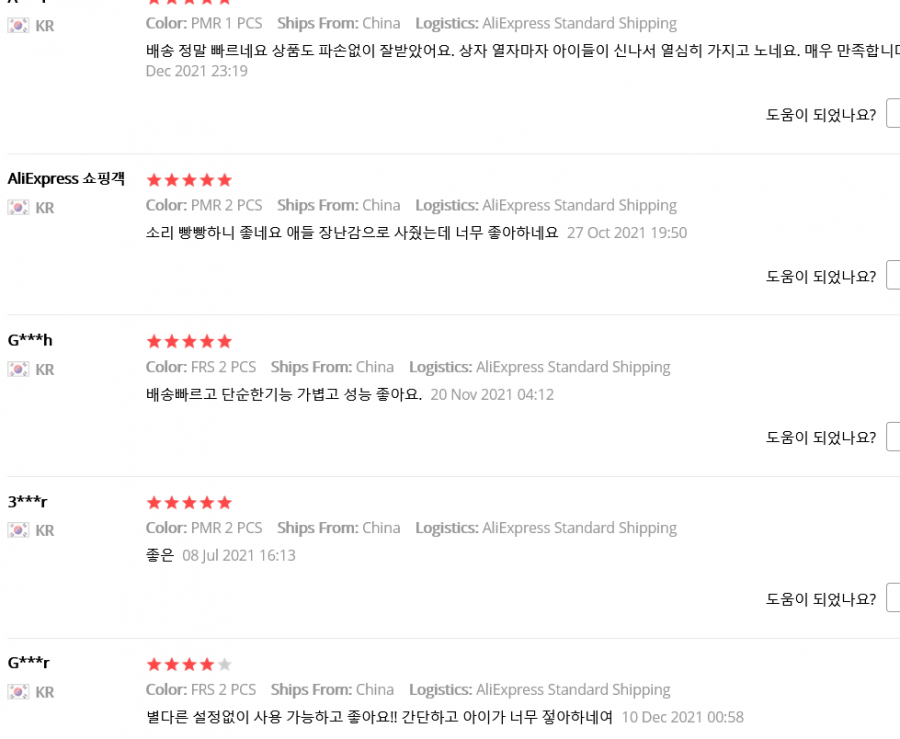
Task: Open reviewer profile G***h
Action: coord(30,340)
